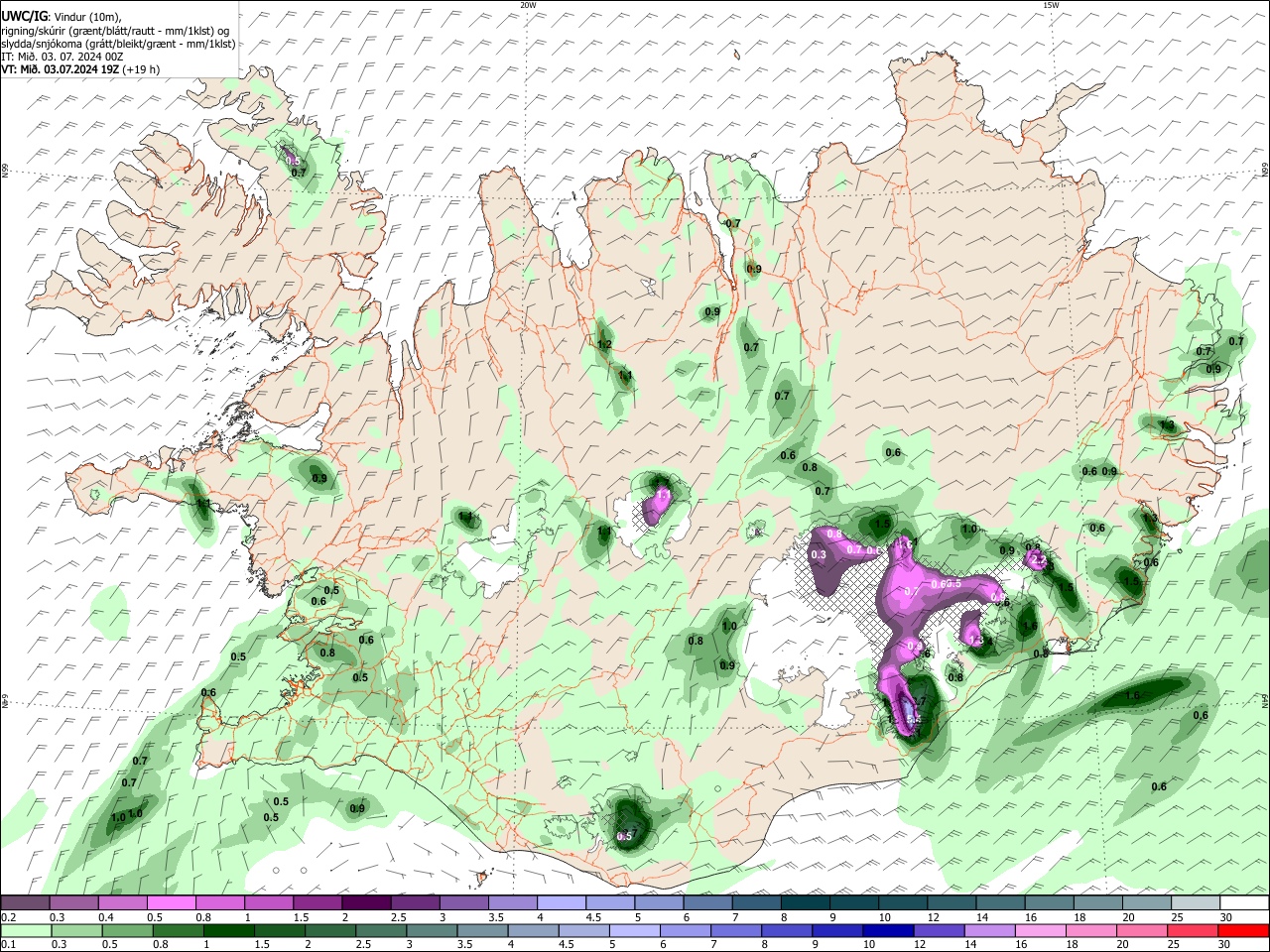Click the '15W' longitude label

pos(1051,5)
